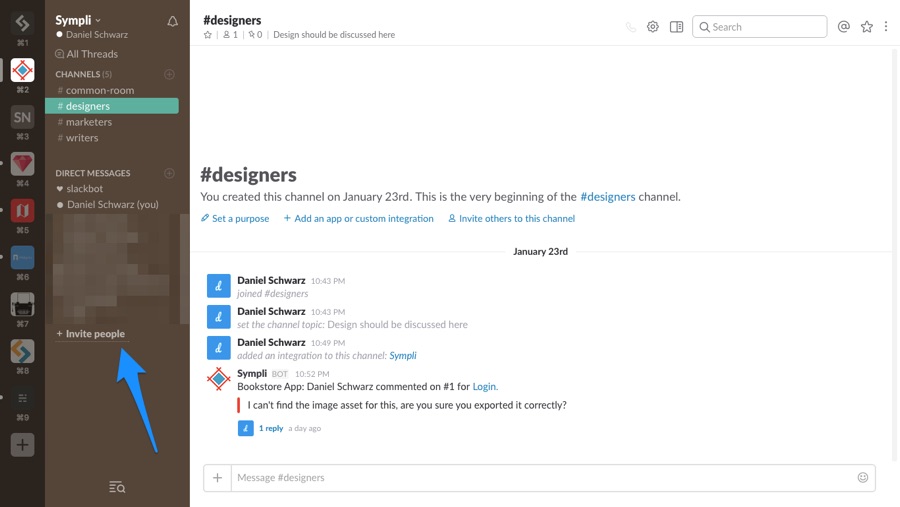Toggle the channel details pane icon

click(677, 27)
